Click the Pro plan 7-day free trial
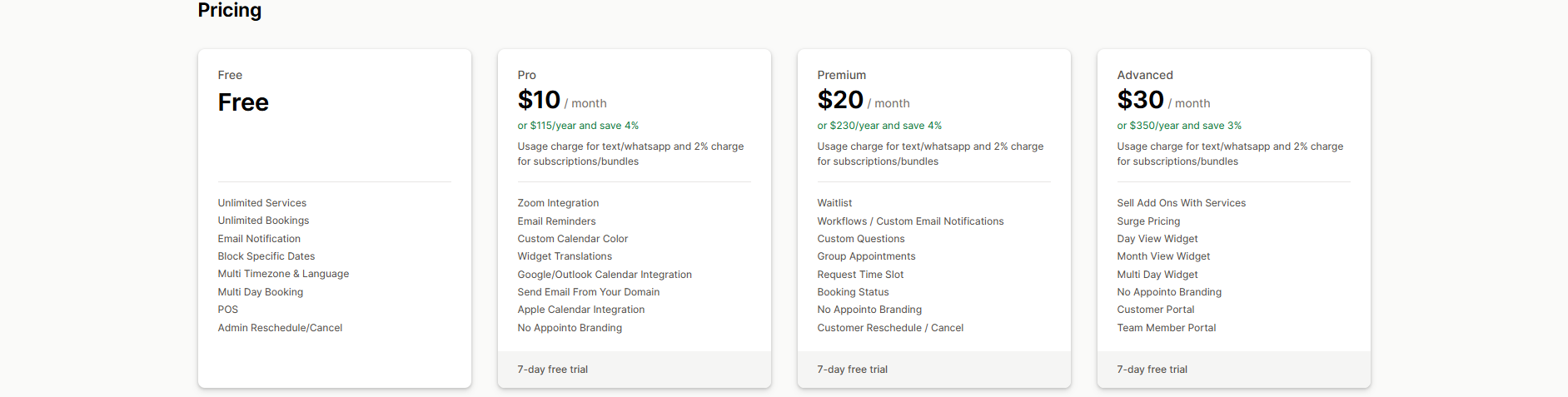The height and width of the screenshot is (397, 1568). point(552,370)
